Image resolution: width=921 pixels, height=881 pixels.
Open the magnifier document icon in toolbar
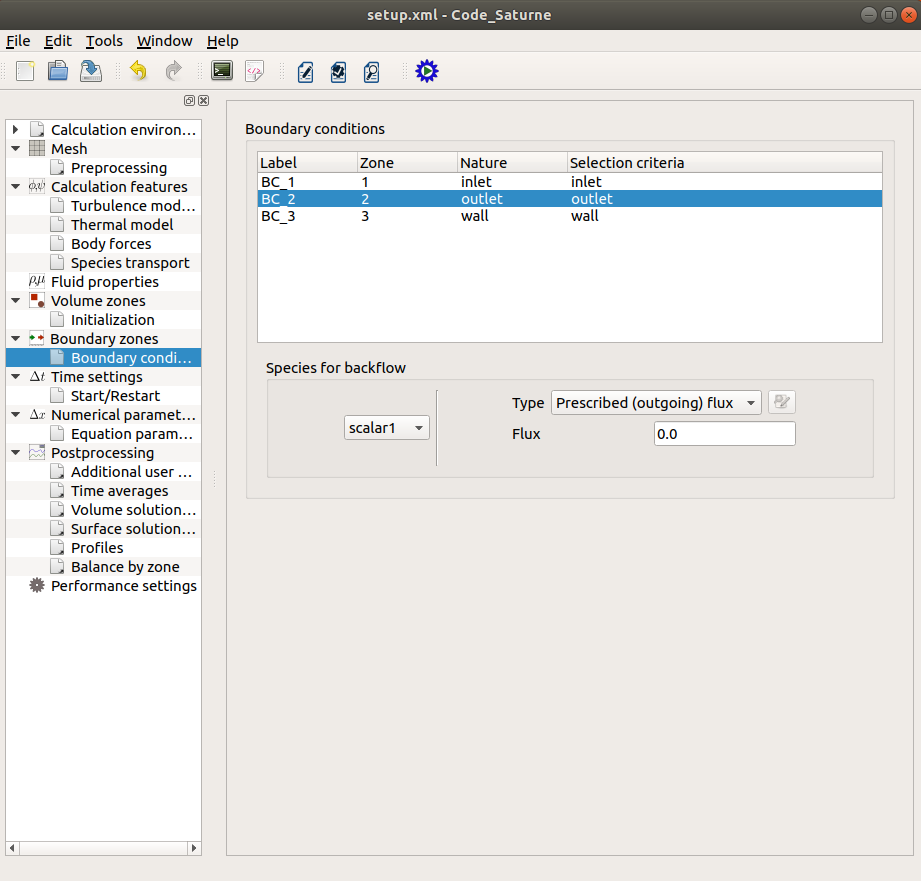372,71
